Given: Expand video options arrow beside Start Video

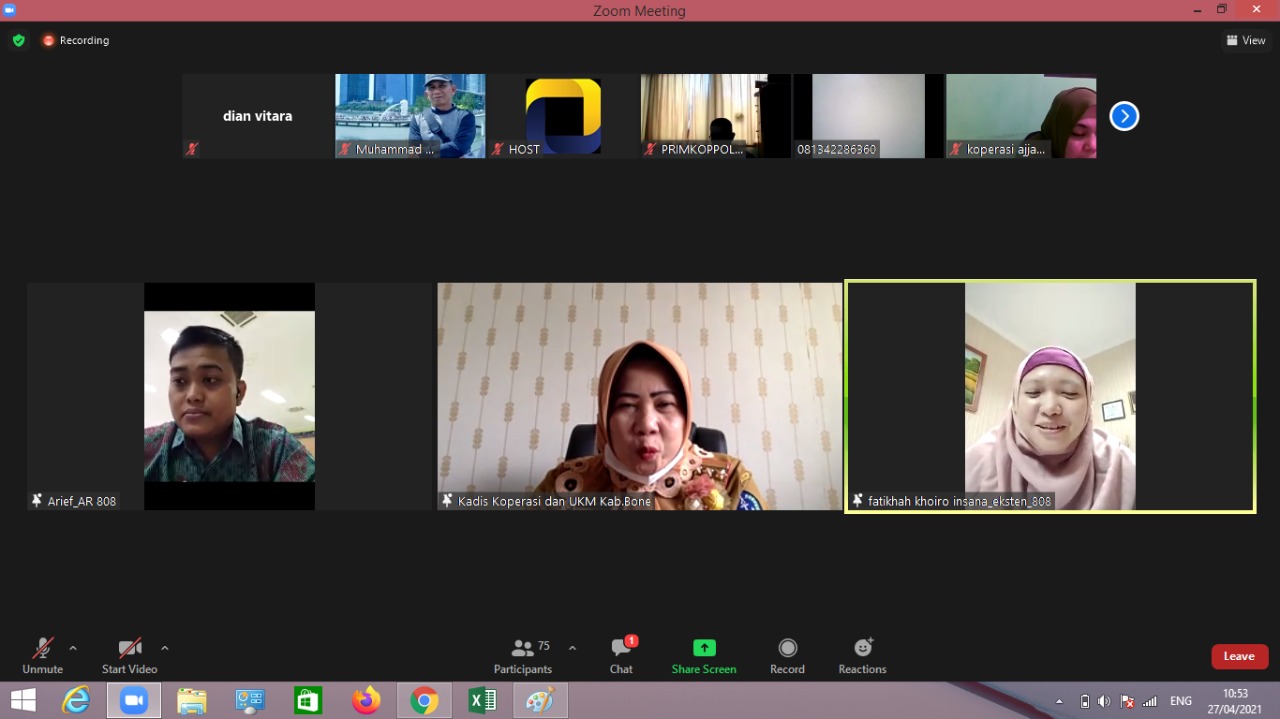Looking at the screenshot, I should pos(165,648).
